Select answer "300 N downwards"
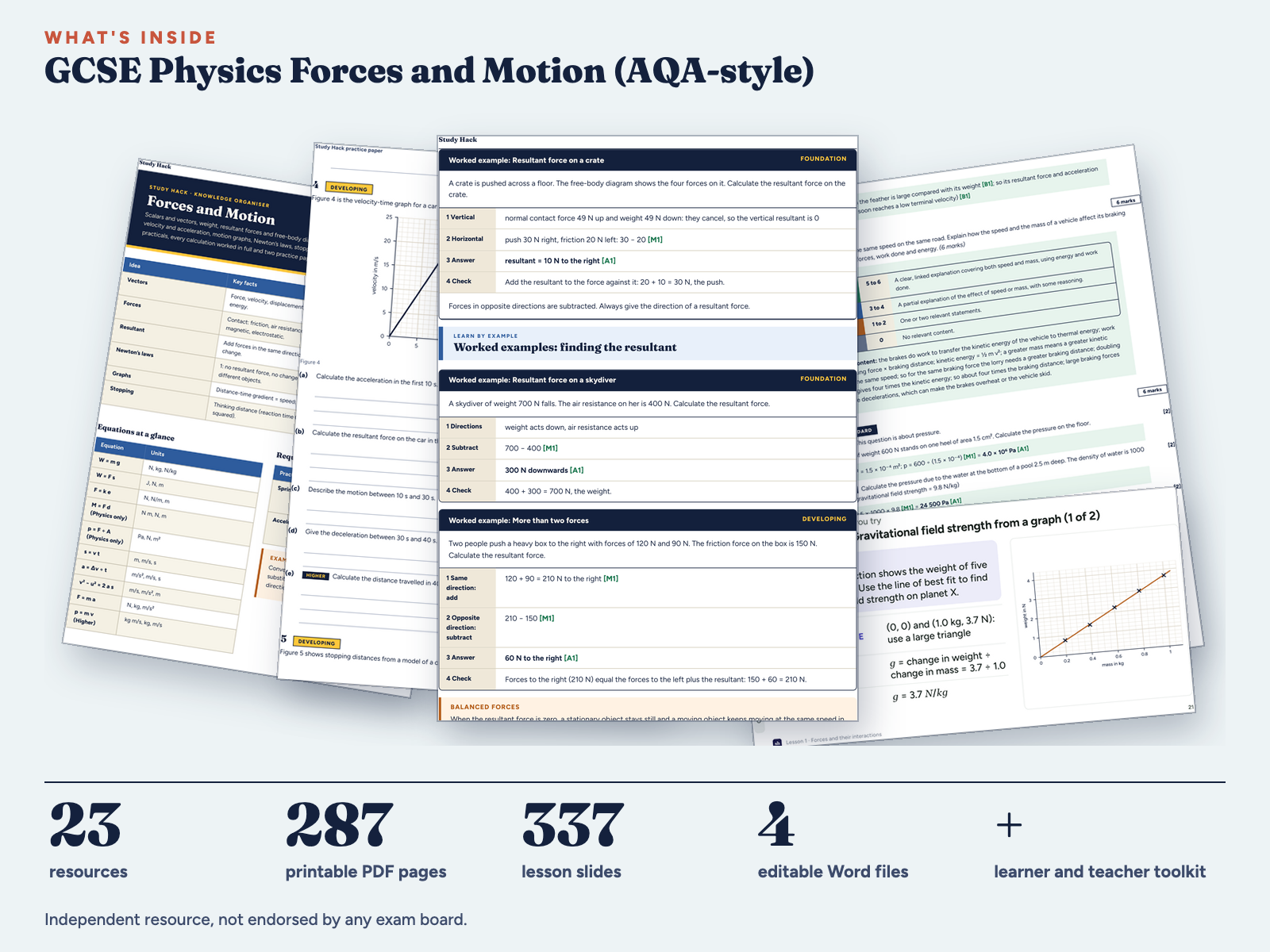Viewport: 1270px width, 952px height. (x=544, y=470)
